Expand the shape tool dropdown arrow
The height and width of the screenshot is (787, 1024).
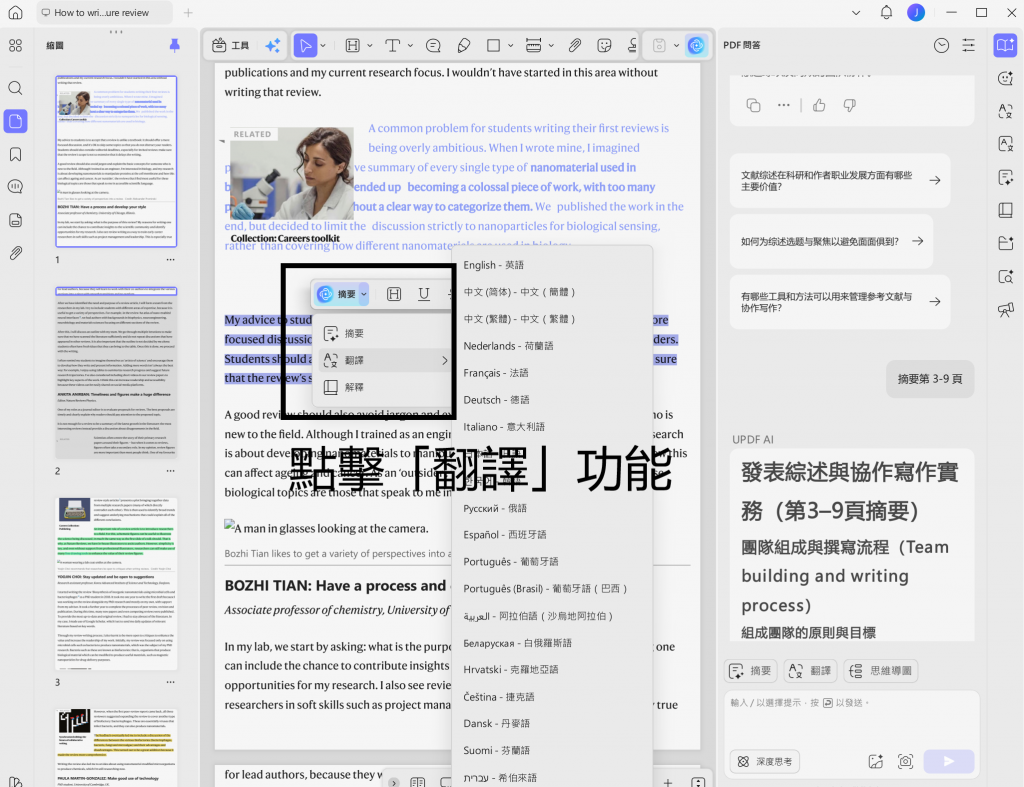pos(511,46)
